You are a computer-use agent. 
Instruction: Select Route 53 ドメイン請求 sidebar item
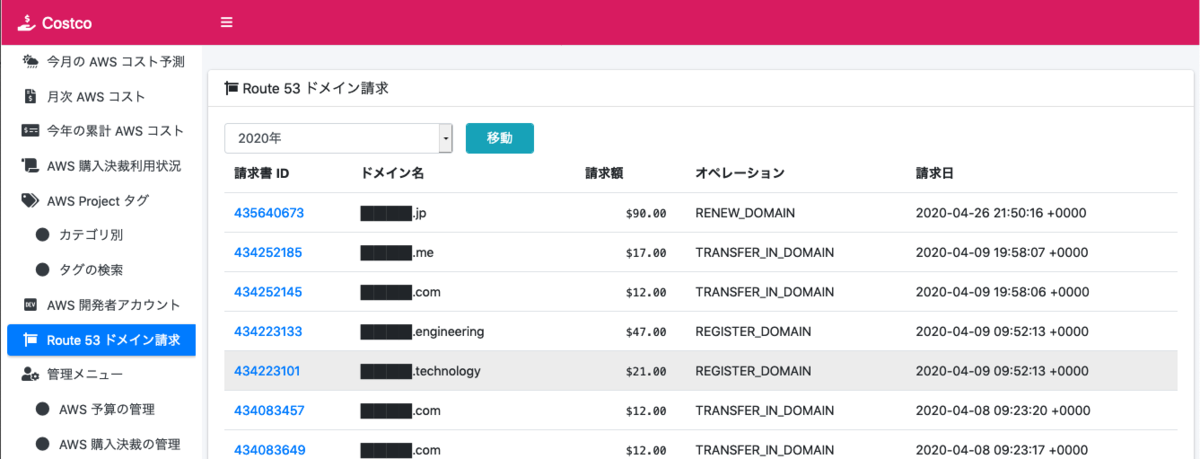(x=101, y=340)
